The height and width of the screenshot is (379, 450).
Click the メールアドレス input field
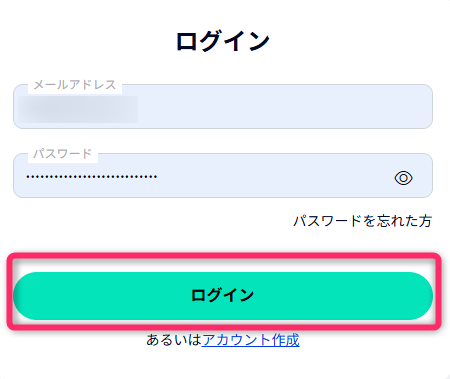pos(223,106)
